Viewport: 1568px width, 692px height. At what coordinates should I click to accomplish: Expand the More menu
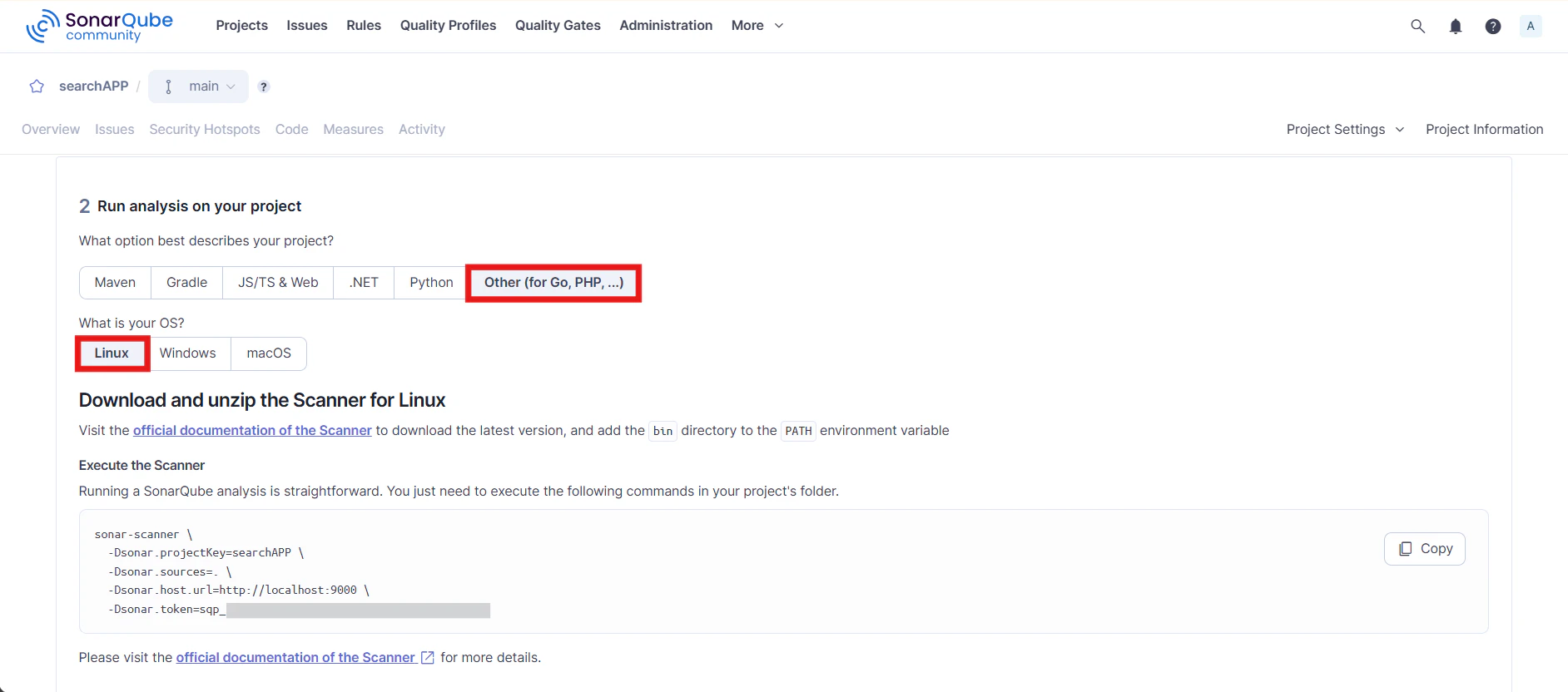point(757,26)
